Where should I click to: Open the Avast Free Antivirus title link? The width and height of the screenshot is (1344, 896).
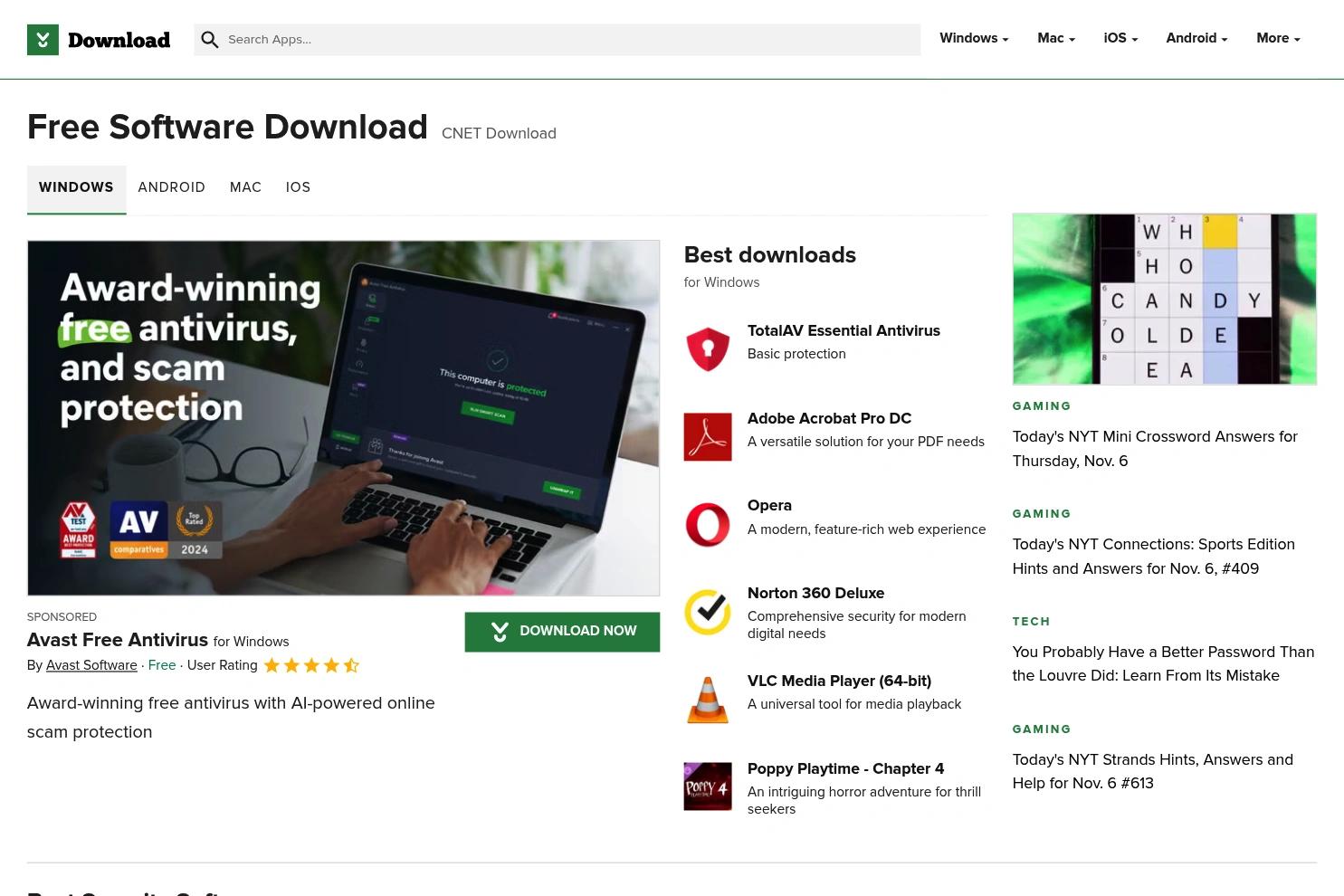click(x=118, y=640)
